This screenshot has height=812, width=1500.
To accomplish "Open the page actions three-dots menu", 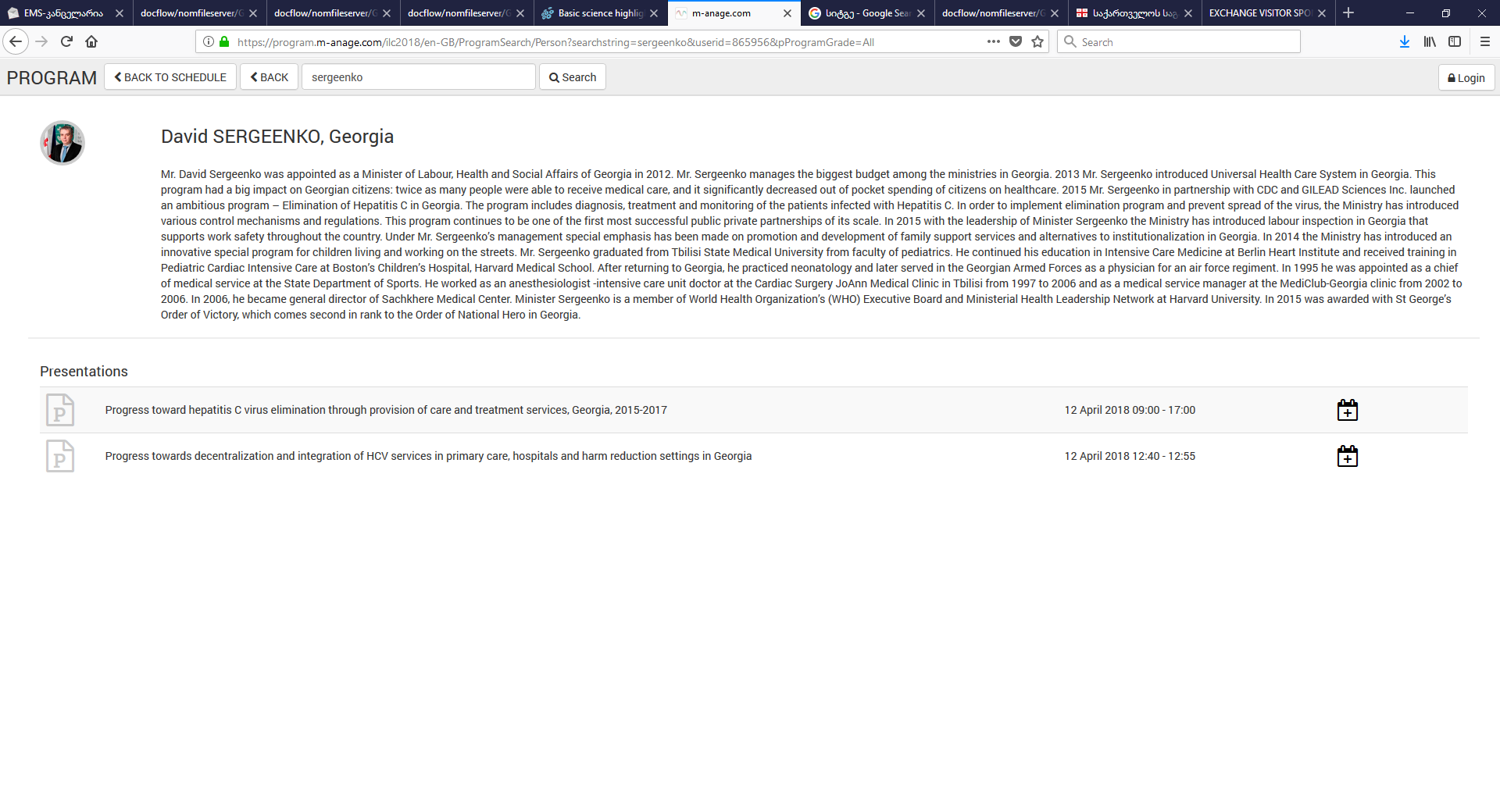I will [x=993, y=41].
